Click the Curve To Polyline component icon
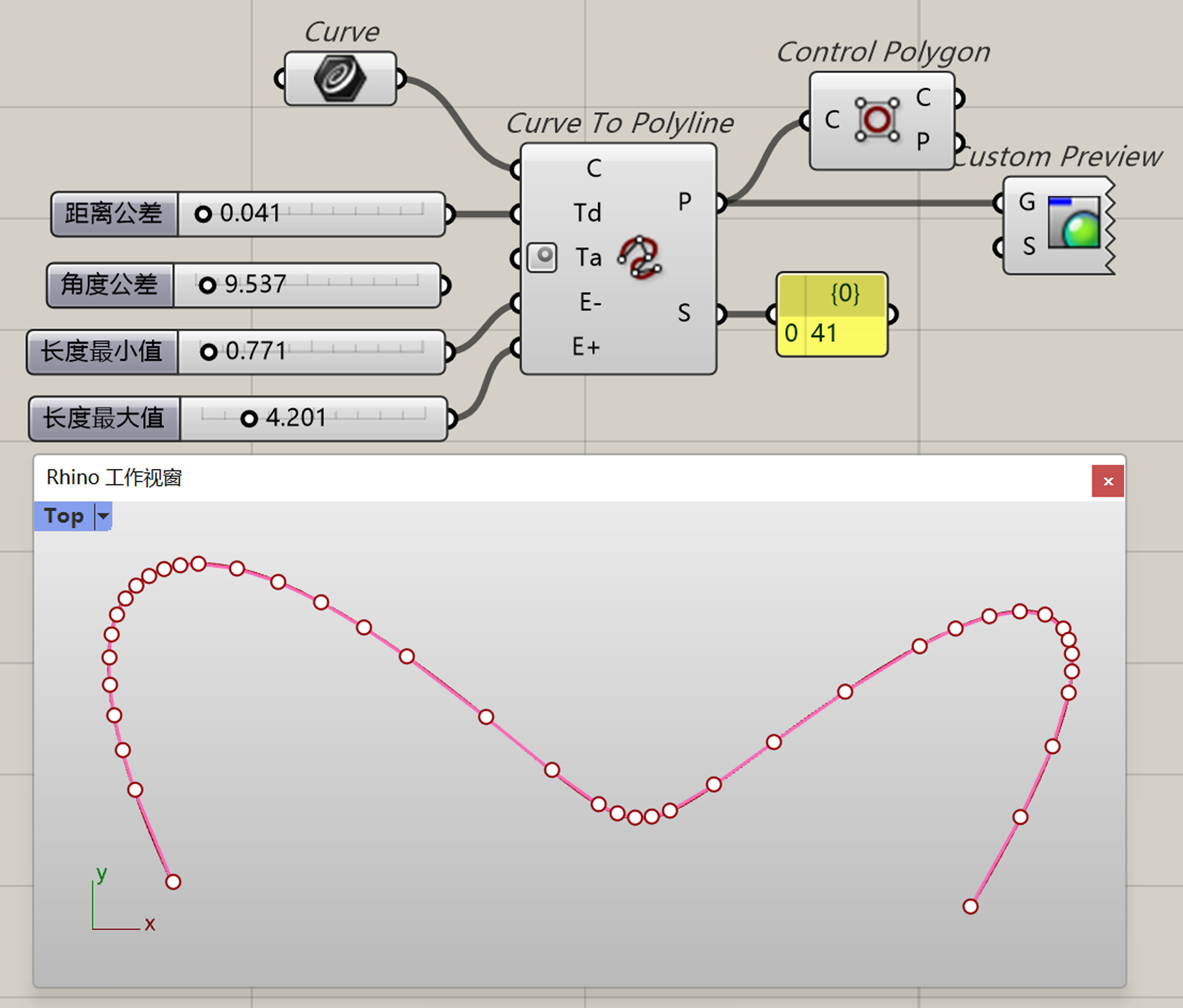This screenshot has width=1183, height=1008. click(x=640, y=258)
